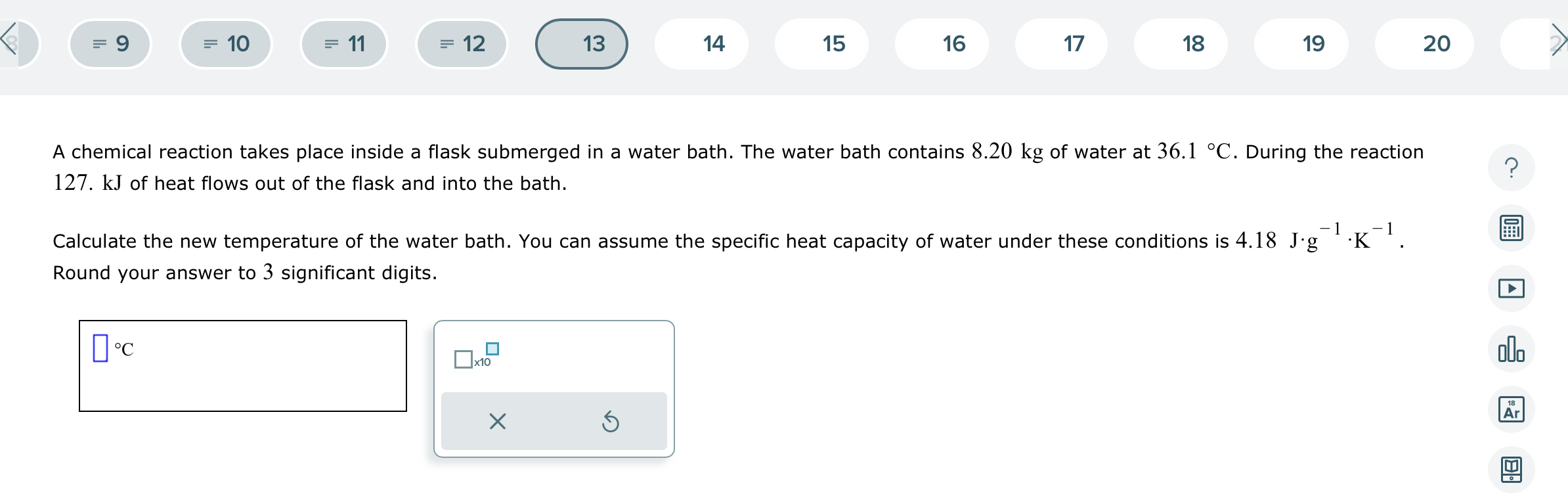Open the data and statistics tool
Viewport: 1568px width, 496px height.
pyautogui.click(x=1512, y=348)
